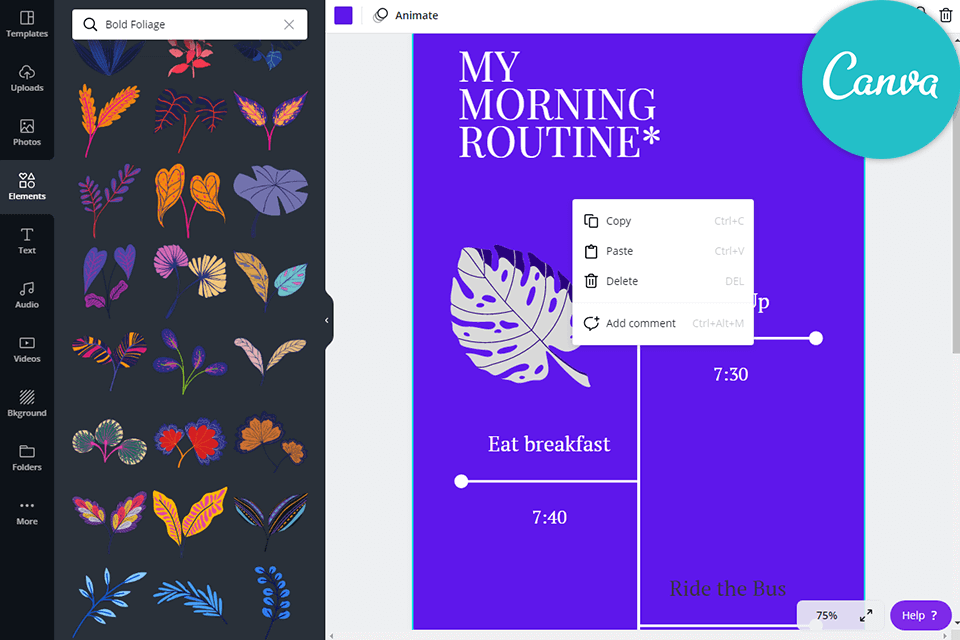This screenshot has height=640, width=960.
Task: Add the dark red veined leaves element
Action: point(190,119)
